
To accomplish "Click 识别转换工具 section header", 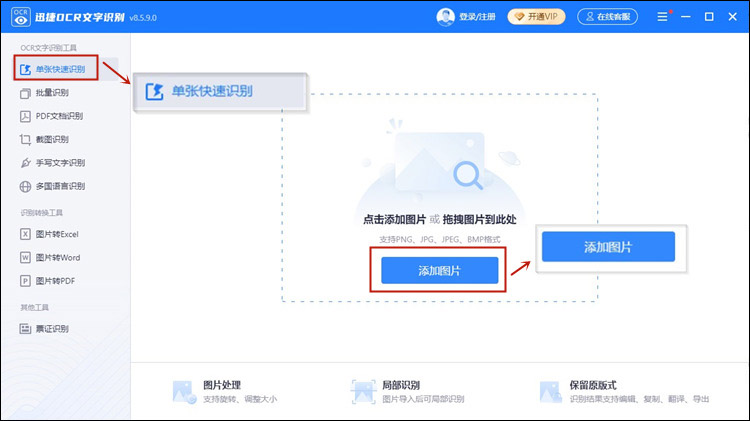I will click(42, 212).
